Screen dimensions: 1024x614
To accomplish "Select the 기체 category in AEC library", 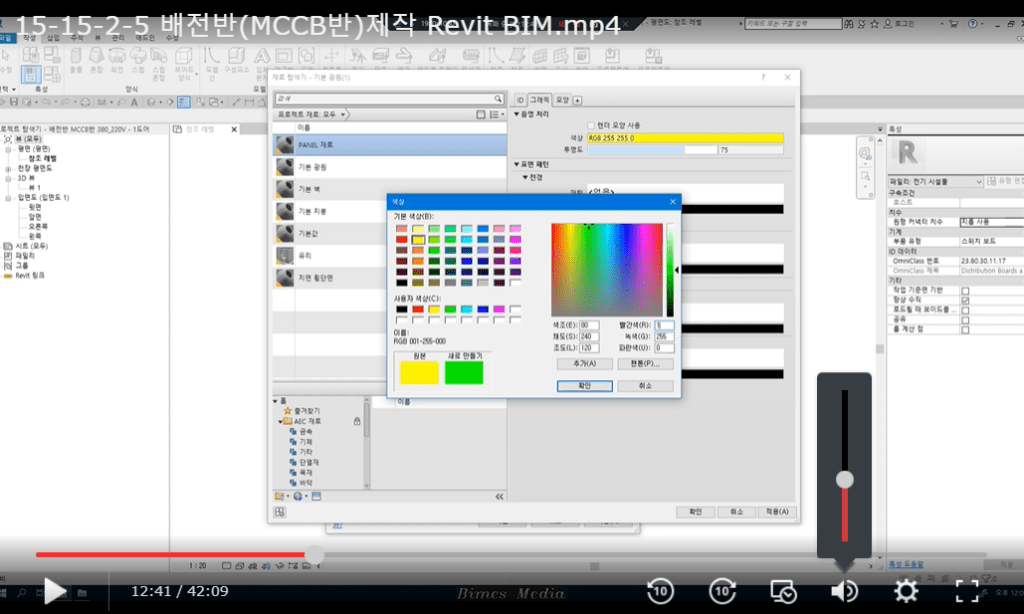I will 306,442.
